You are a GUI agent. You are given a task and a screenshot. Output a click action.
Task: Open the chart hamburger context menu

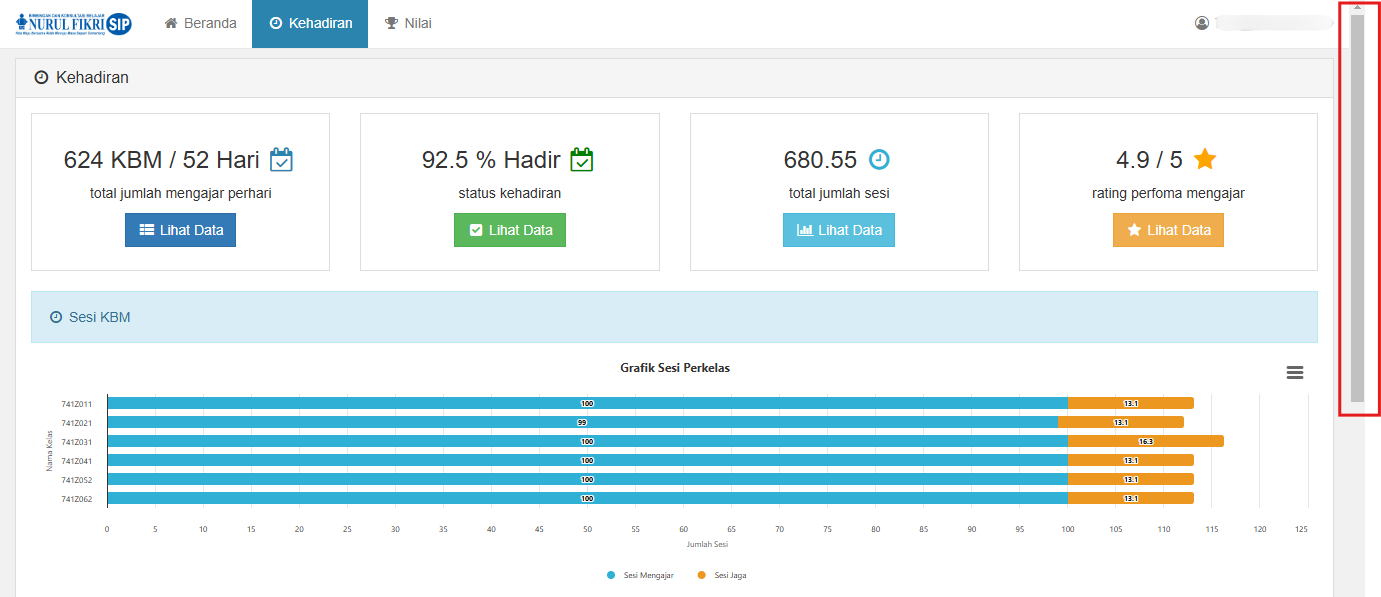[x=1294, y=372]
